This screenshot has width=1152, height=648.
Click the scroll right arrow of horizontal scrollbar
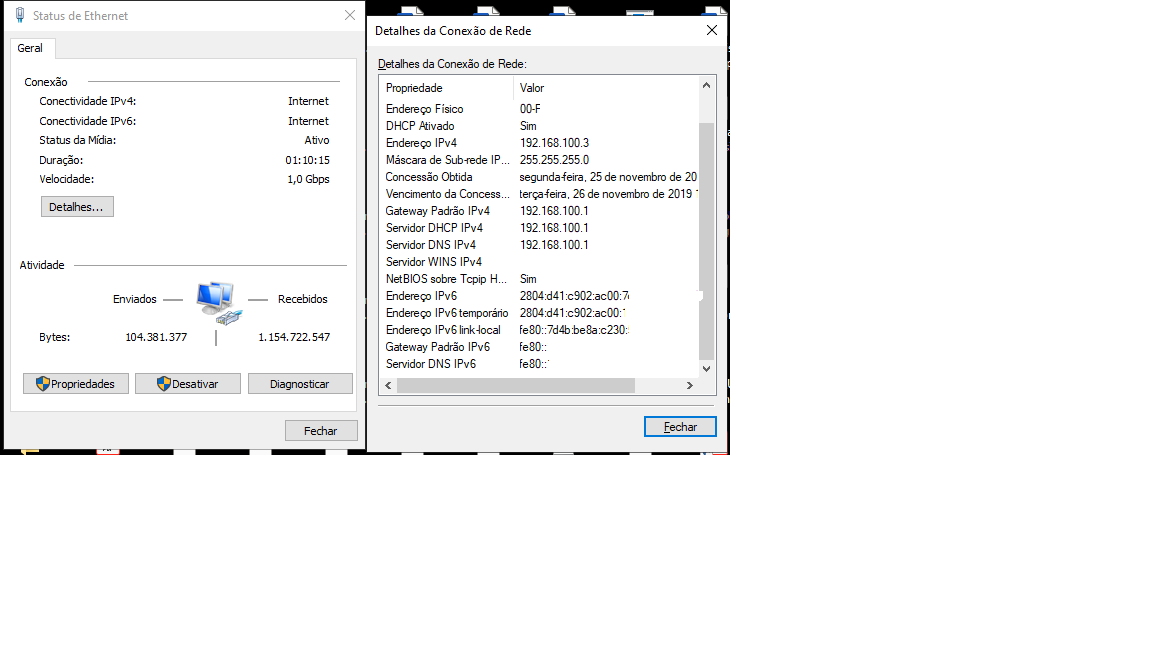point(690,385)
